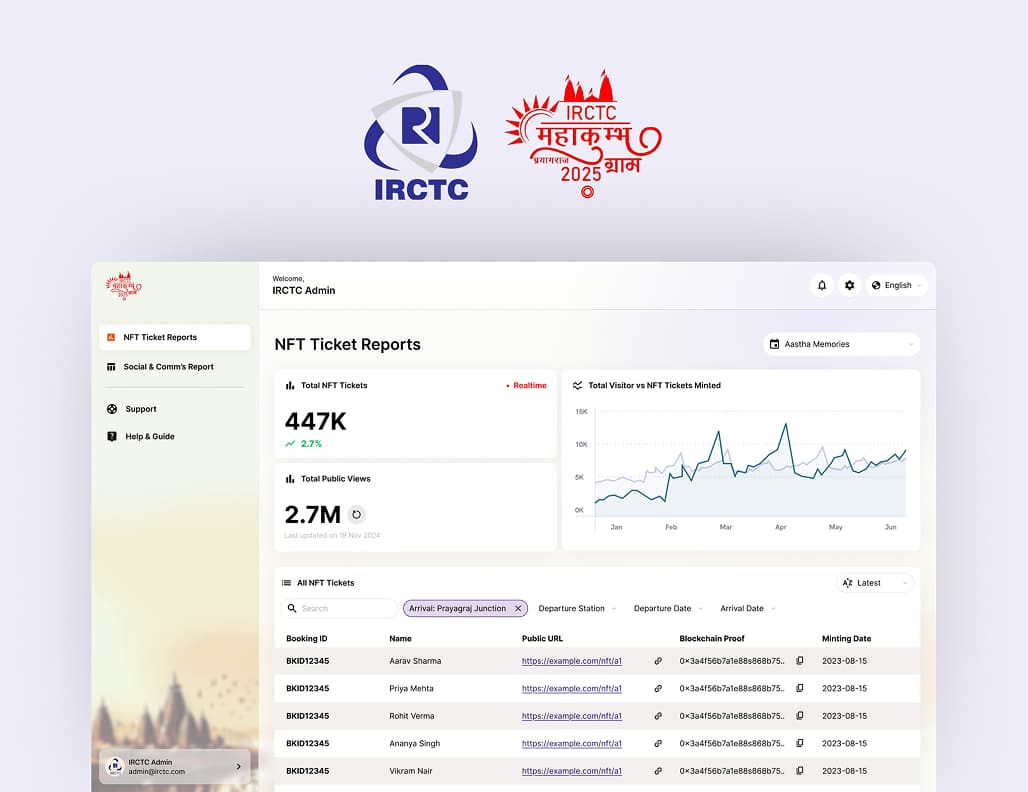This screenshot has height=792, width=1028.
Task: Click the Booking ID column header
Action: (x=306, y=639)
